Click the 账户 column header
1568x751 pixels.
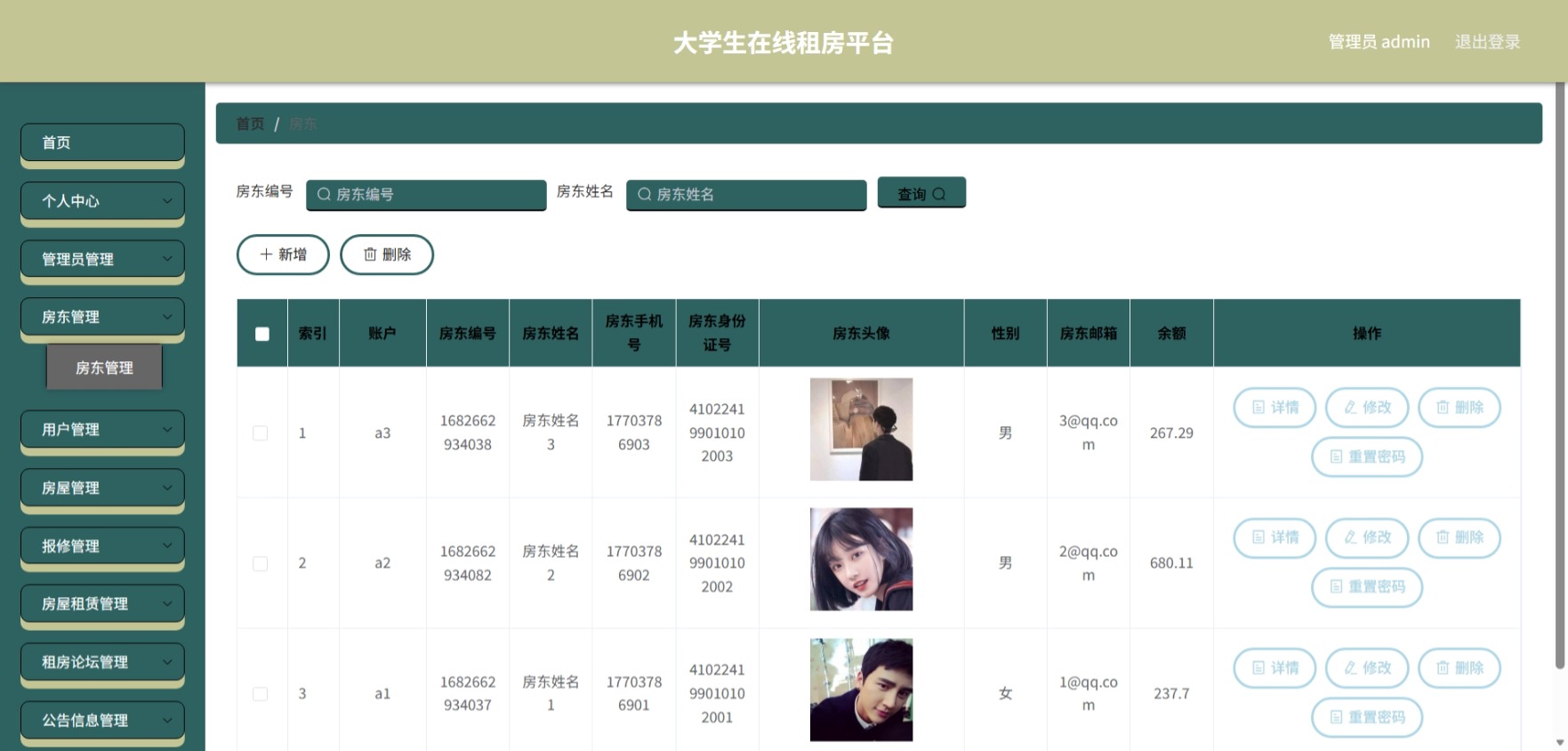click(382, 334)
